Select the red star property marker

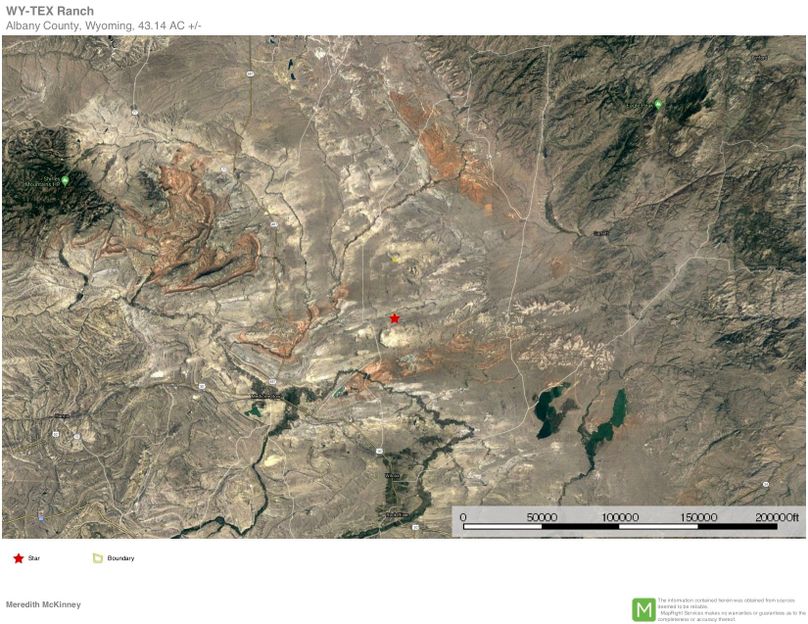[x=394, y=318]
